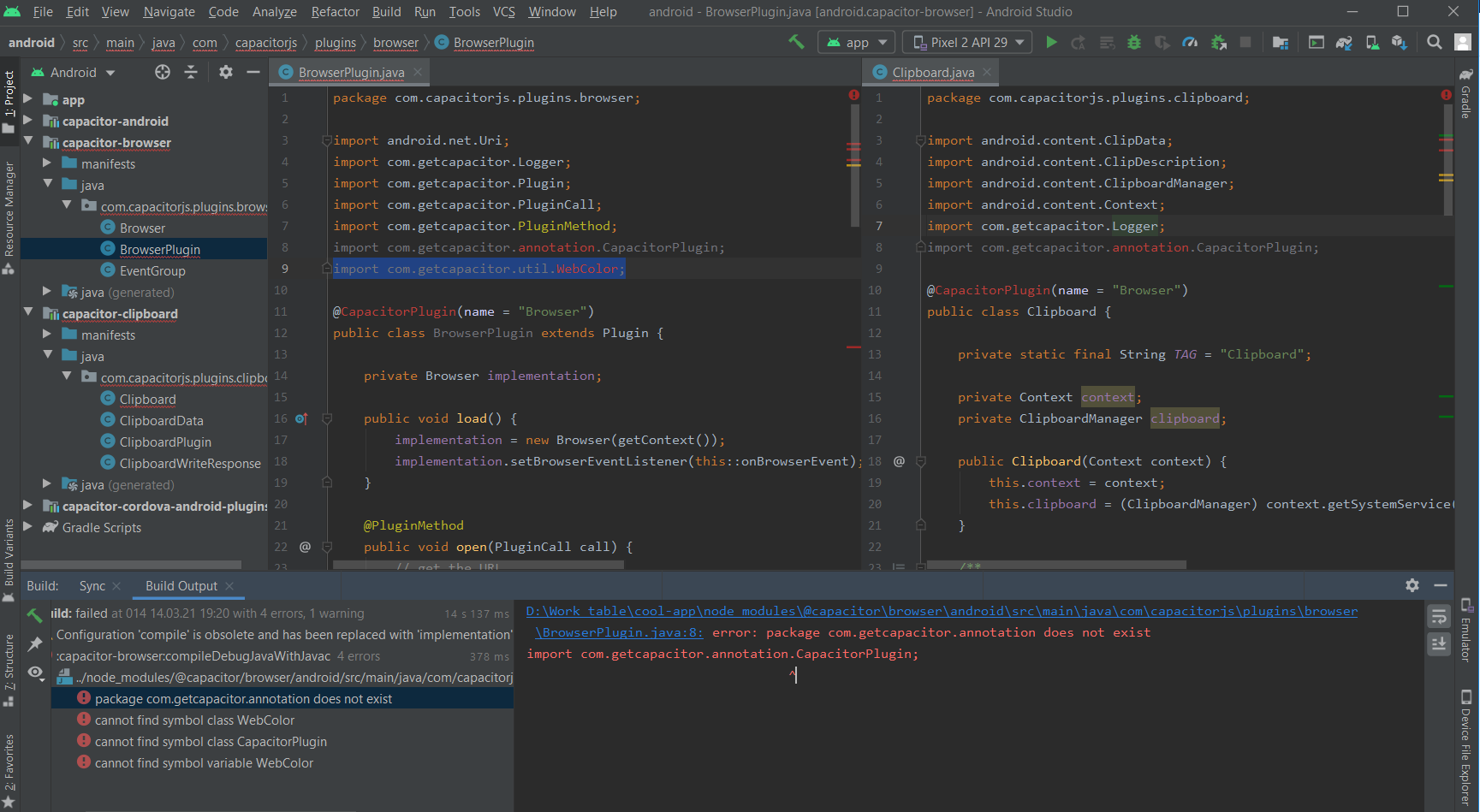The image size is (1480, 812).
Task: Toggle Soft-Wrap in build output console
Action: [1439, 616]
